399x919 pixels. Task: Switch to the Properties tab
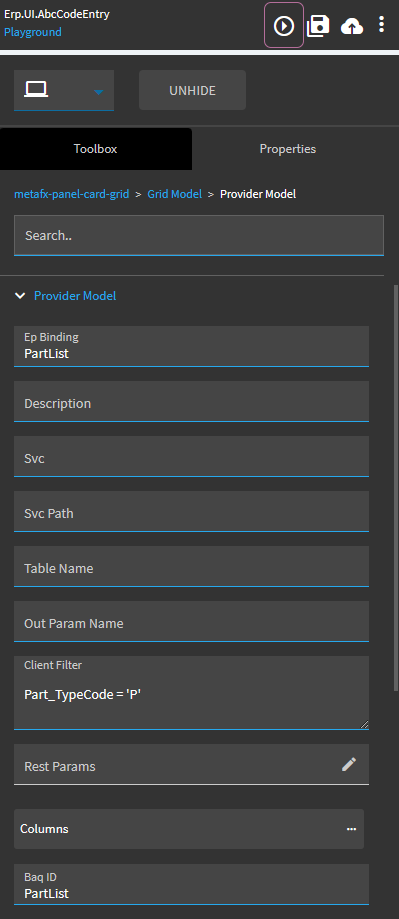[x=288, y=149]
